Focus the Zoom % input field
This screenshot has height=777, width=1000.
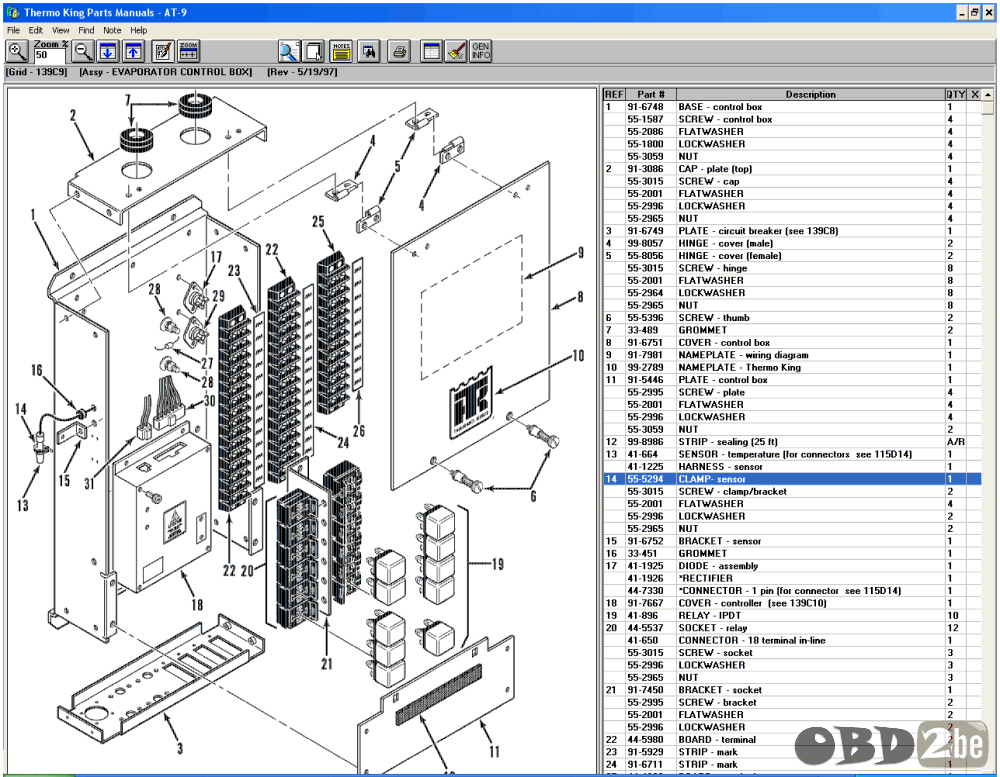pyautogui.click(x=49, y=56)
